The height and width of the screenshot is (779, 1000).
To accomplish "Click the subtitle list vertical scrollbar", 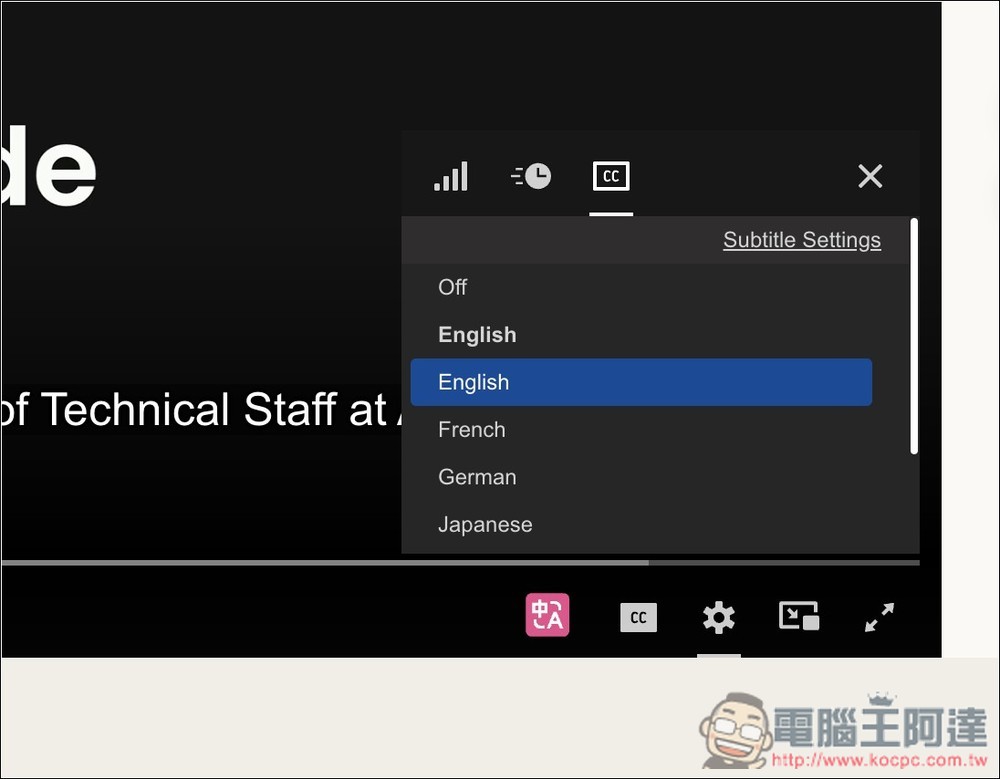I will [x=914, y=336].
